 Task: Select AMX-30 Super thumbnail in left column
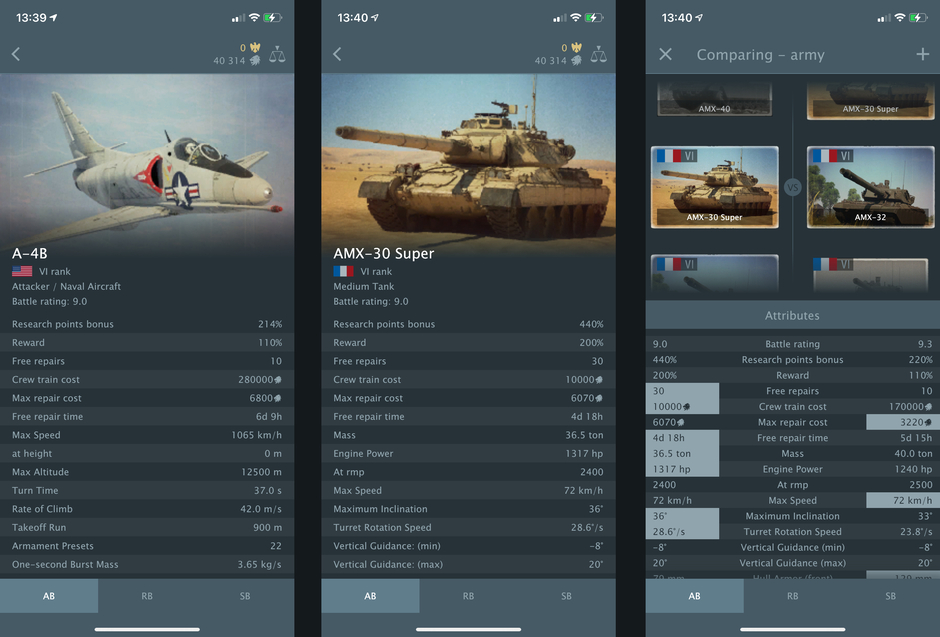(x=715, y=187)
